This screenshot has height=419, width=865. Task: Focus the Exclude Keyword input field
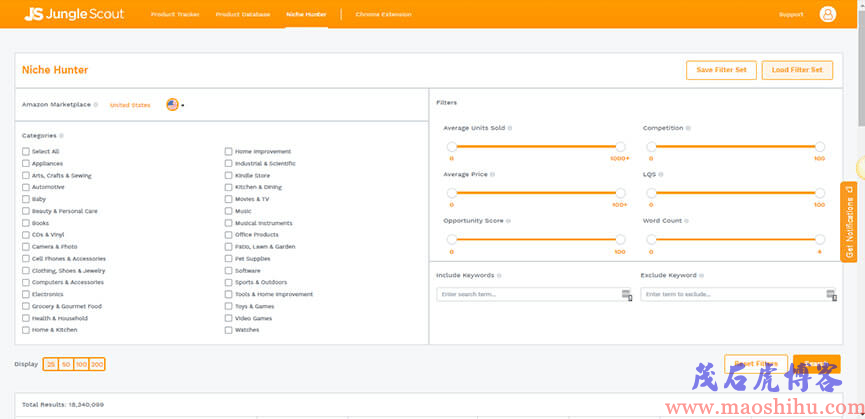(x=738, y=294)
